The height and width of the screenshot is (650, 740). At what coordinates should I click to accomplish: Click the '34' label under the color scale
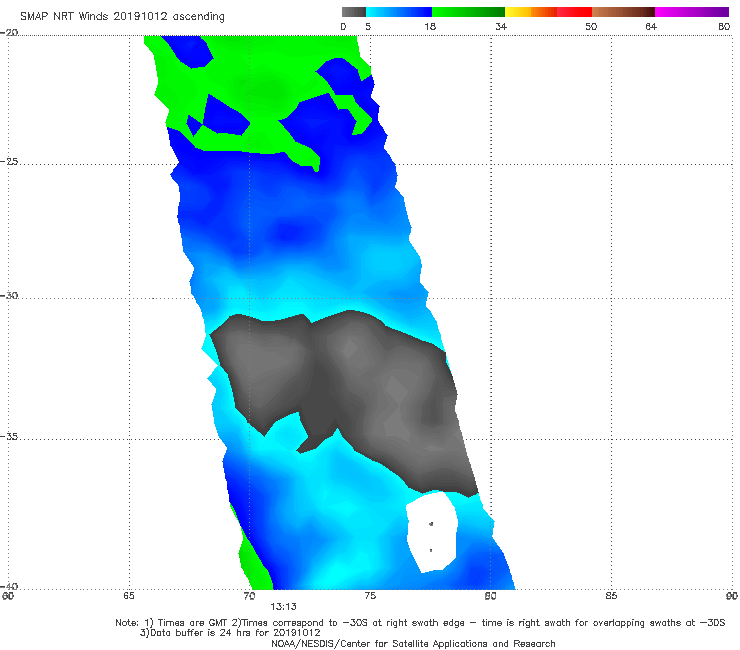tap(501, 26)
